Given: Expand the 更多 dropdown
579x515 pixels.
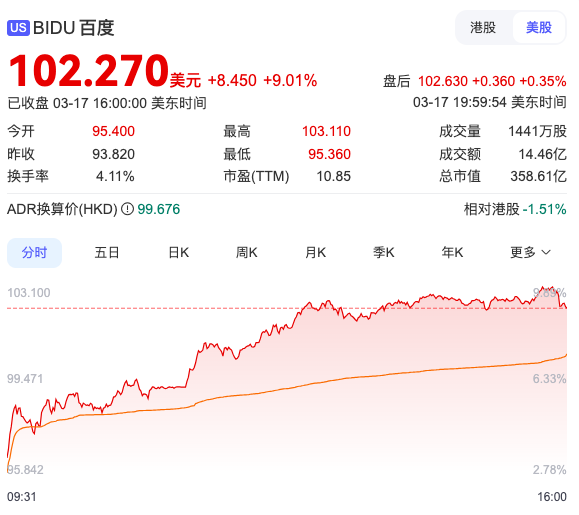Looking at the screenshot, I should [530, 253].
